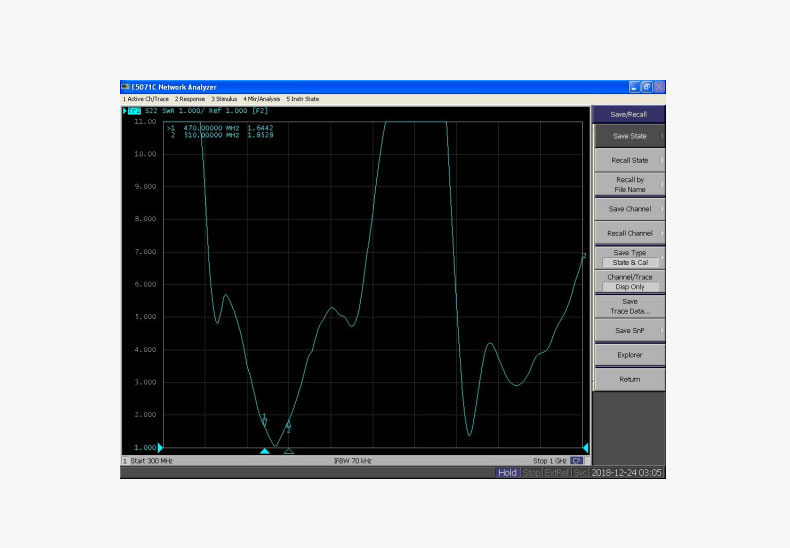Image resolution: width=790 pixels, height=548 pixels.
Task: Click the ExtRef status indicator
Action: pyautogui.click(x=557, y=472)
